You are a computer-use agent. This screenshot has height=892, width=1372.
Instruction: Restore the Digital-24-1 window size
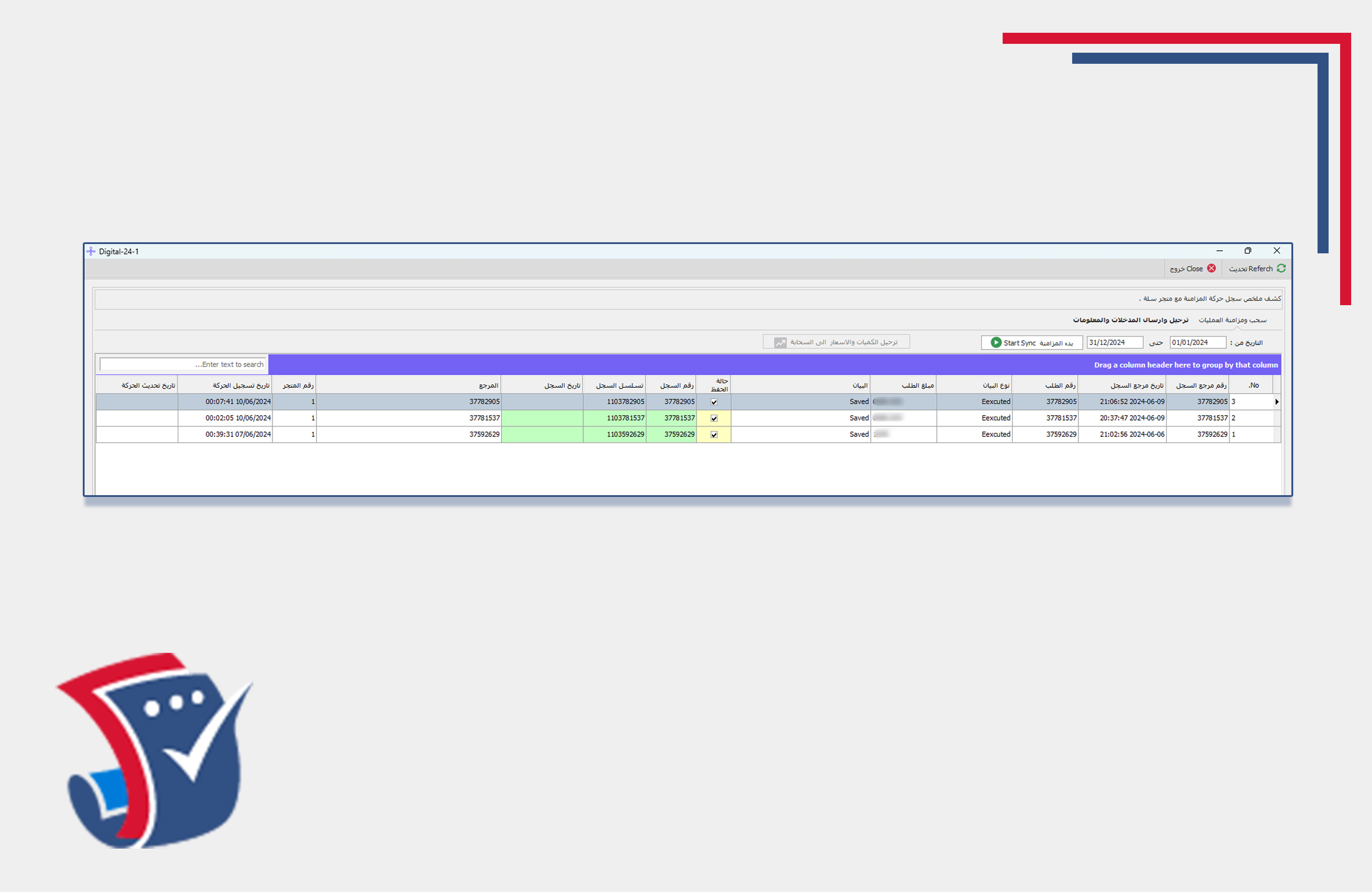coord(1248,251)
